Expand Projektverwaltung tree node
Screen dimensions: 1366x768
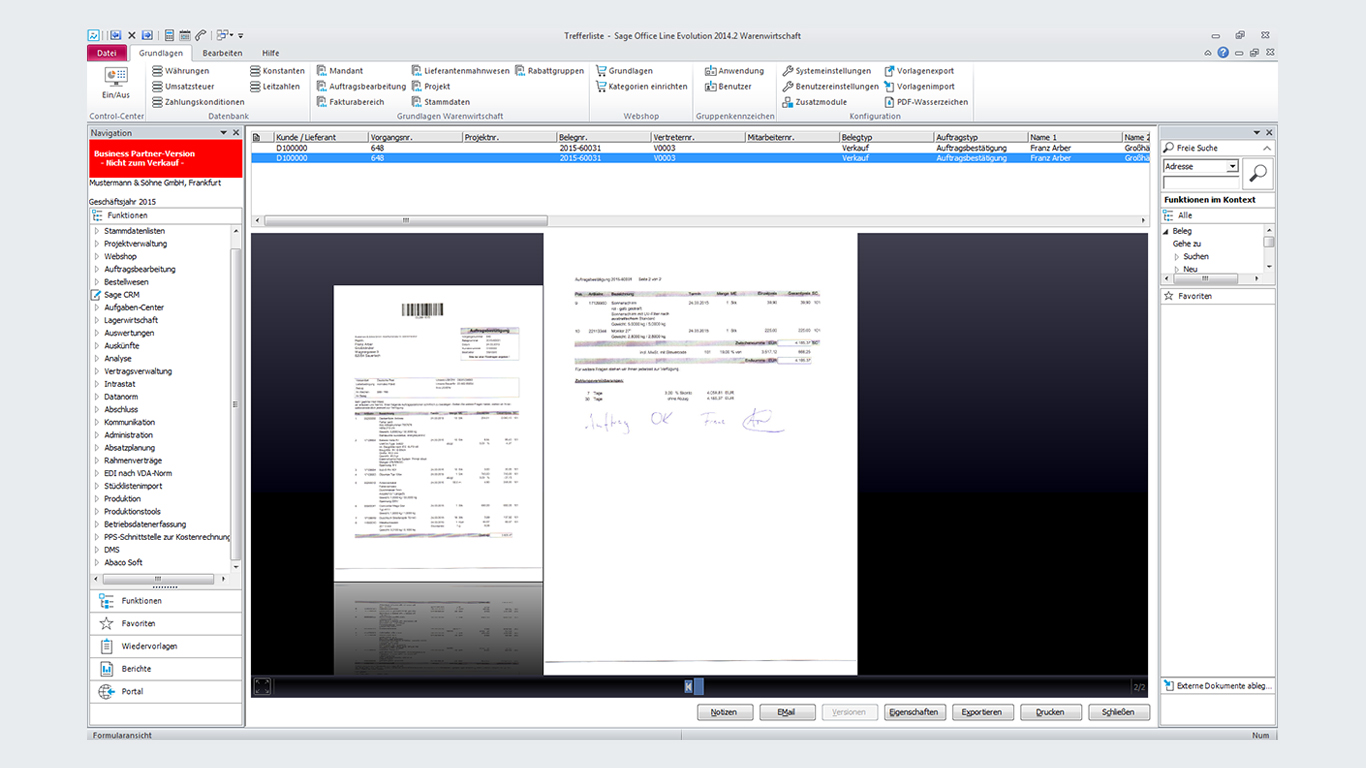pyautogui.click(x=97, y=244)
